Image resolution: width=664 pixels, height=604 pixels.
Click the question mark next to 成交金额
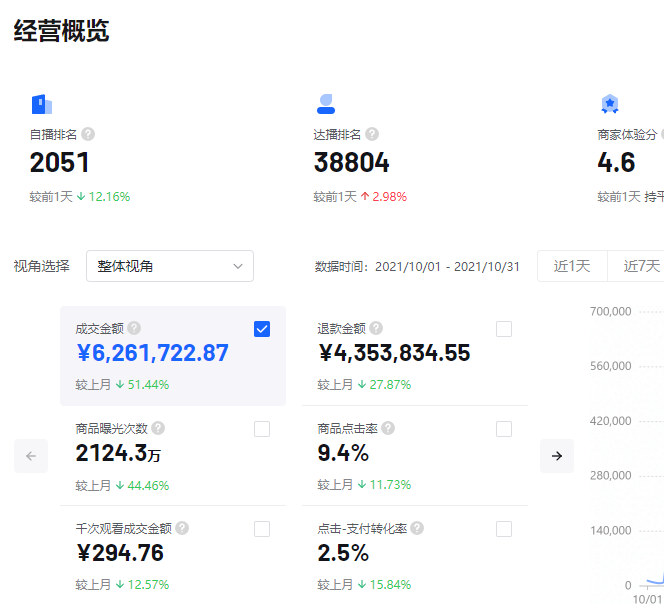pyautogui.click(x=134, y=328)
